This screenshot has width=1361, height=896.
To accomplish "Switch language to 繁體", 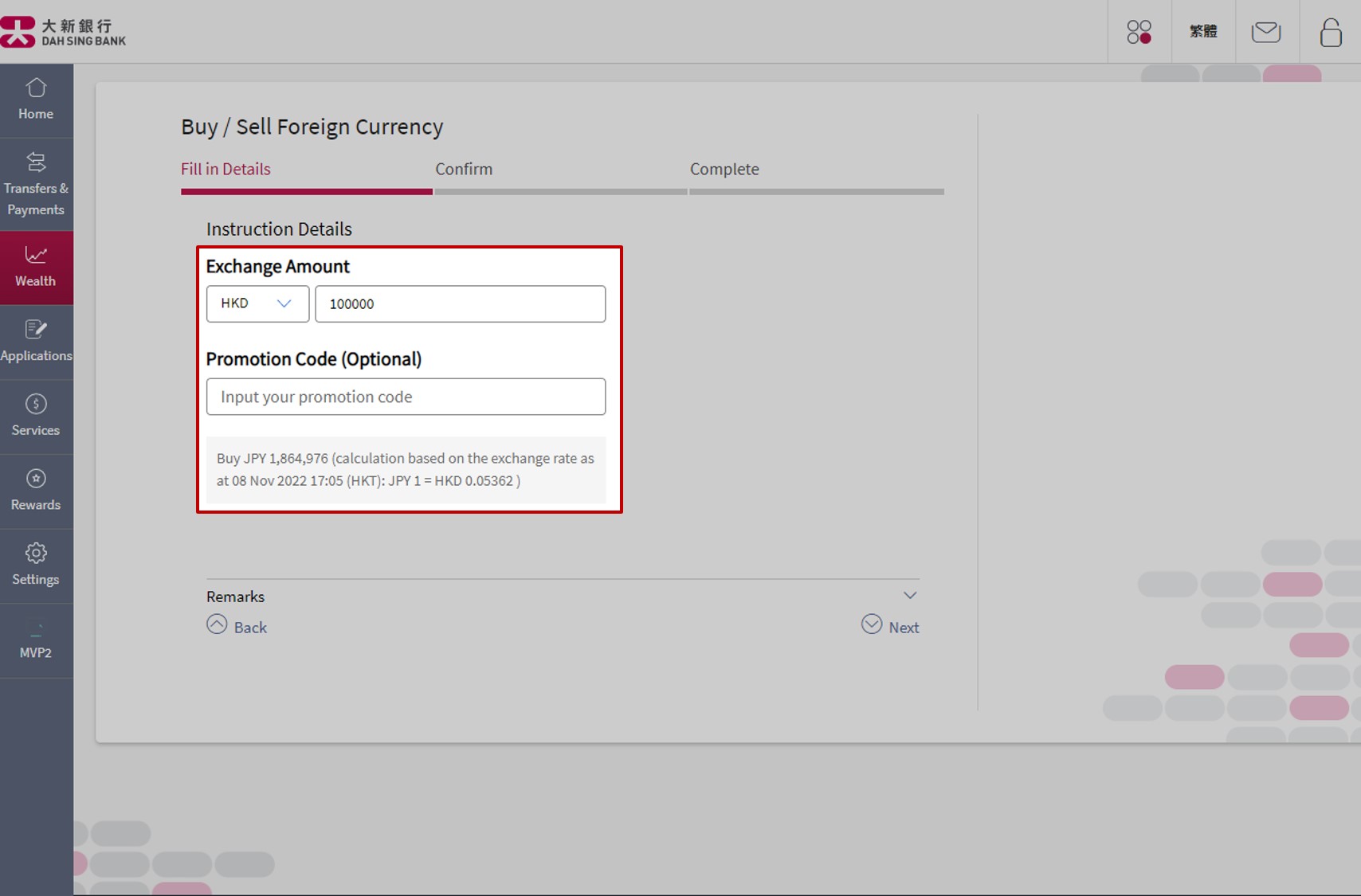I will [1203, 31].
